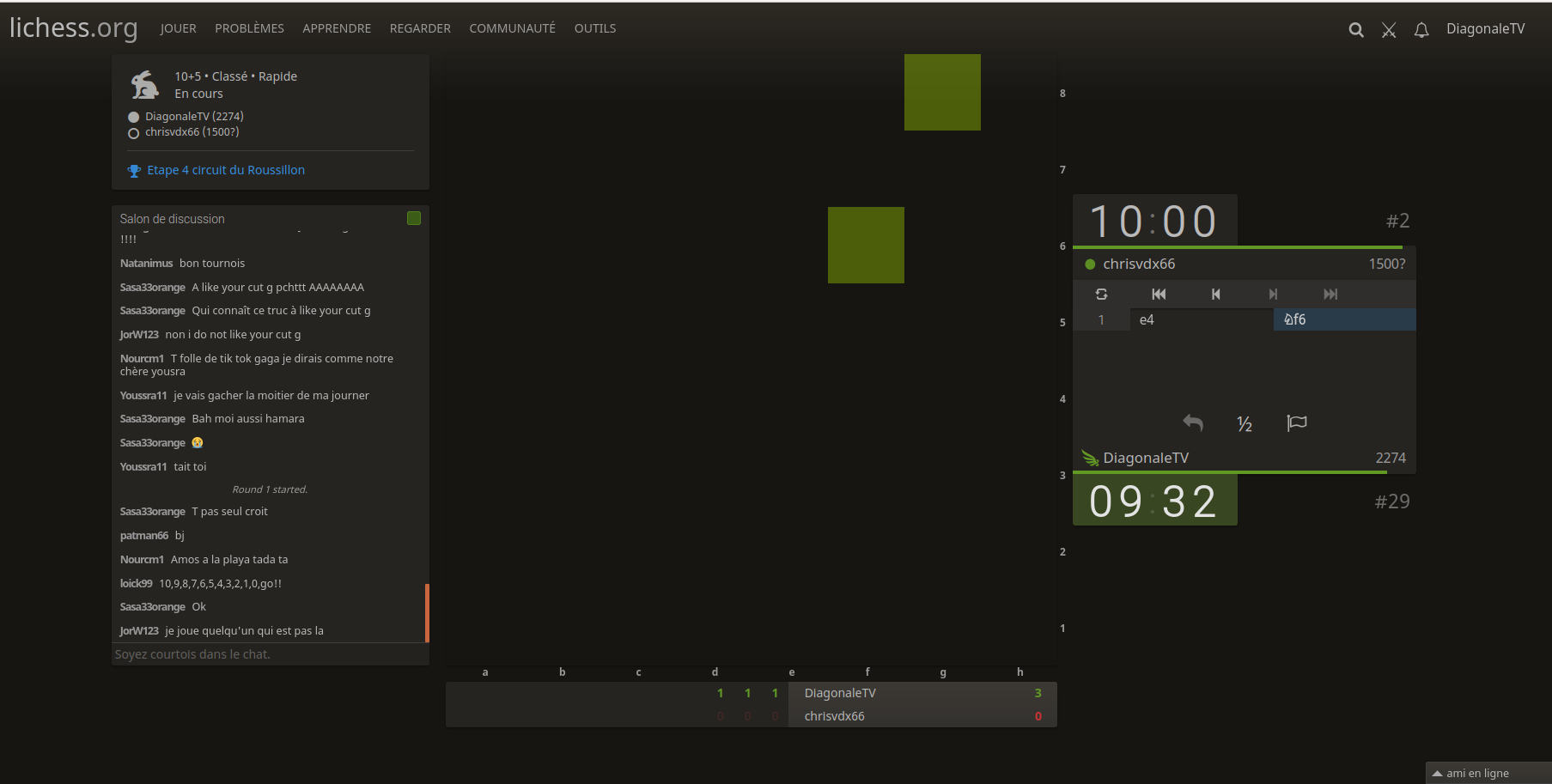Click chat scrollbar orange thumb
The image size is (1552, 784).
coord(427,613)
